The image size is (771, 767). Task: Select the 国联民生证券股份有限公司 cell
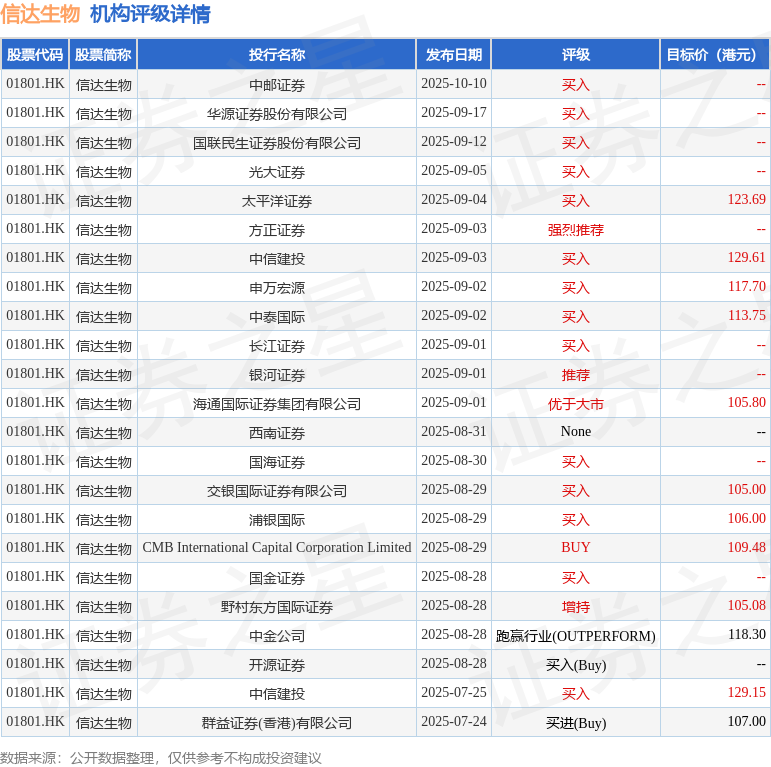coord(277,143)
